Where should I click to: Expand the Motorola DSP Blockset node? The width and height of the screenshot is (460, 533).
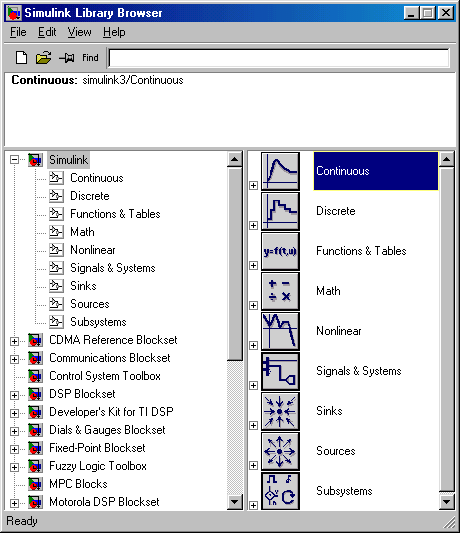pyautogui.click(x=14, y=503)
